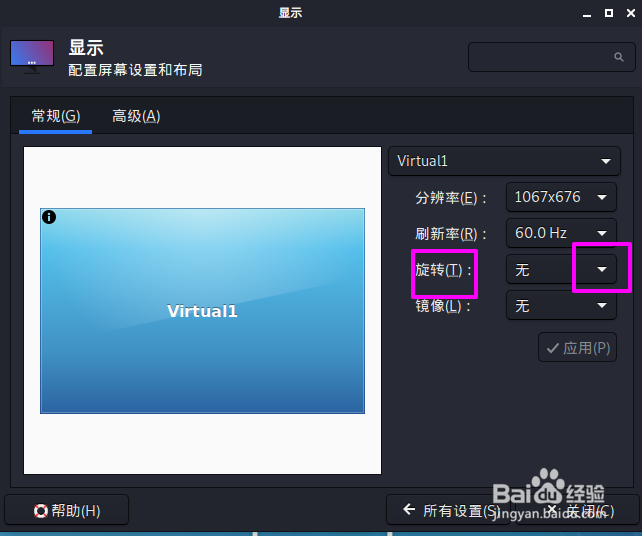642x536 pixels.
Task: Click the info icon on Virtual1 preview
Action: 49,217
